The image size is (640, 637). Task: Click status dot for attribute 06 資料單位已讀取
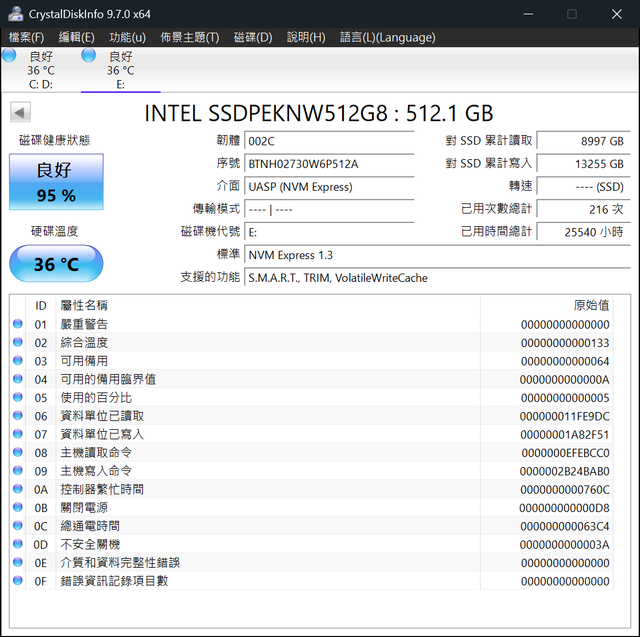[x=18, y=415]
